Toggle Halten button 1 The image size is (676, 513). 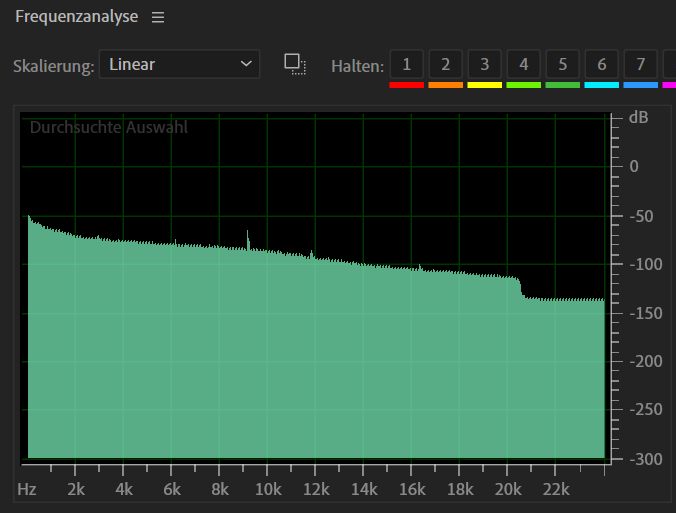click(406, 65)
